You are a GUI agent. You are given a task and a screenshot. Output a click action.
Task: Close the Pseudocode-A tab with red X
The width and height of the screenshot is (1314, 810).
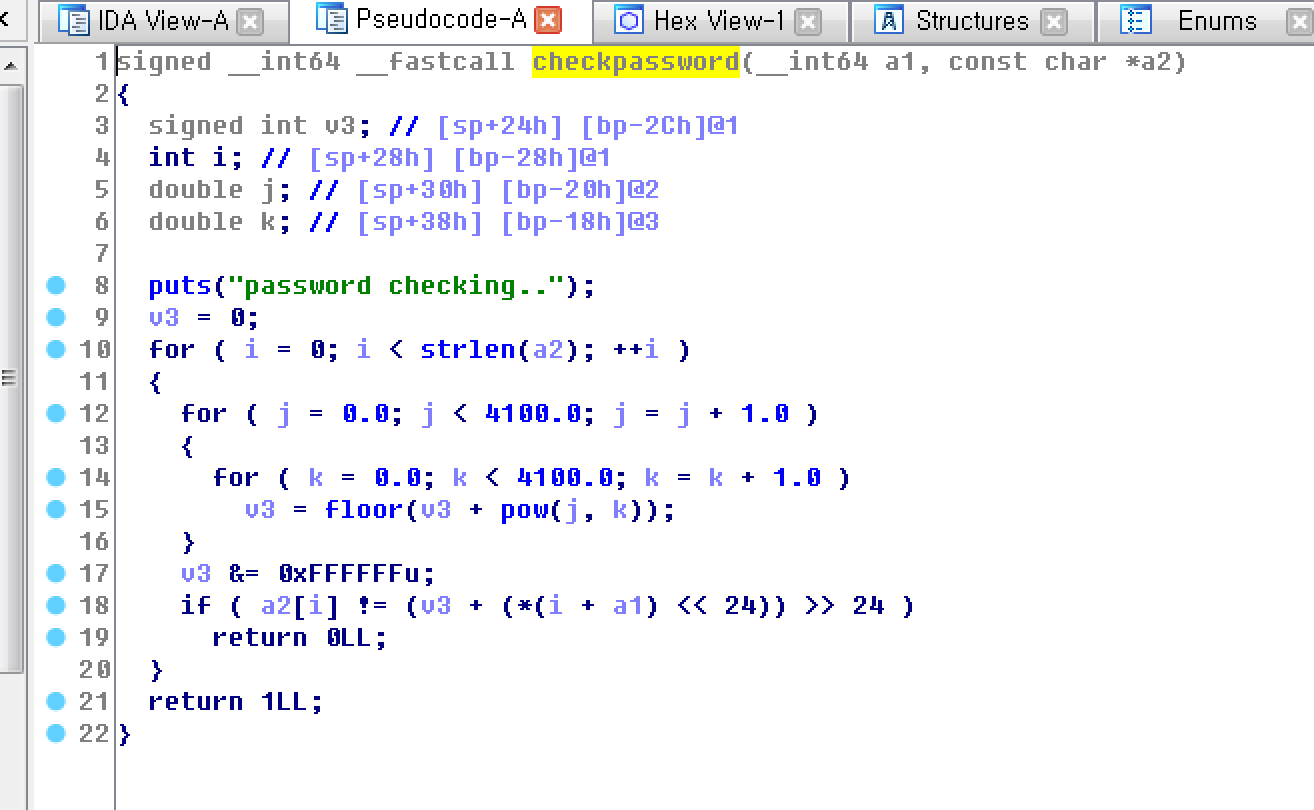click(548, 20)
